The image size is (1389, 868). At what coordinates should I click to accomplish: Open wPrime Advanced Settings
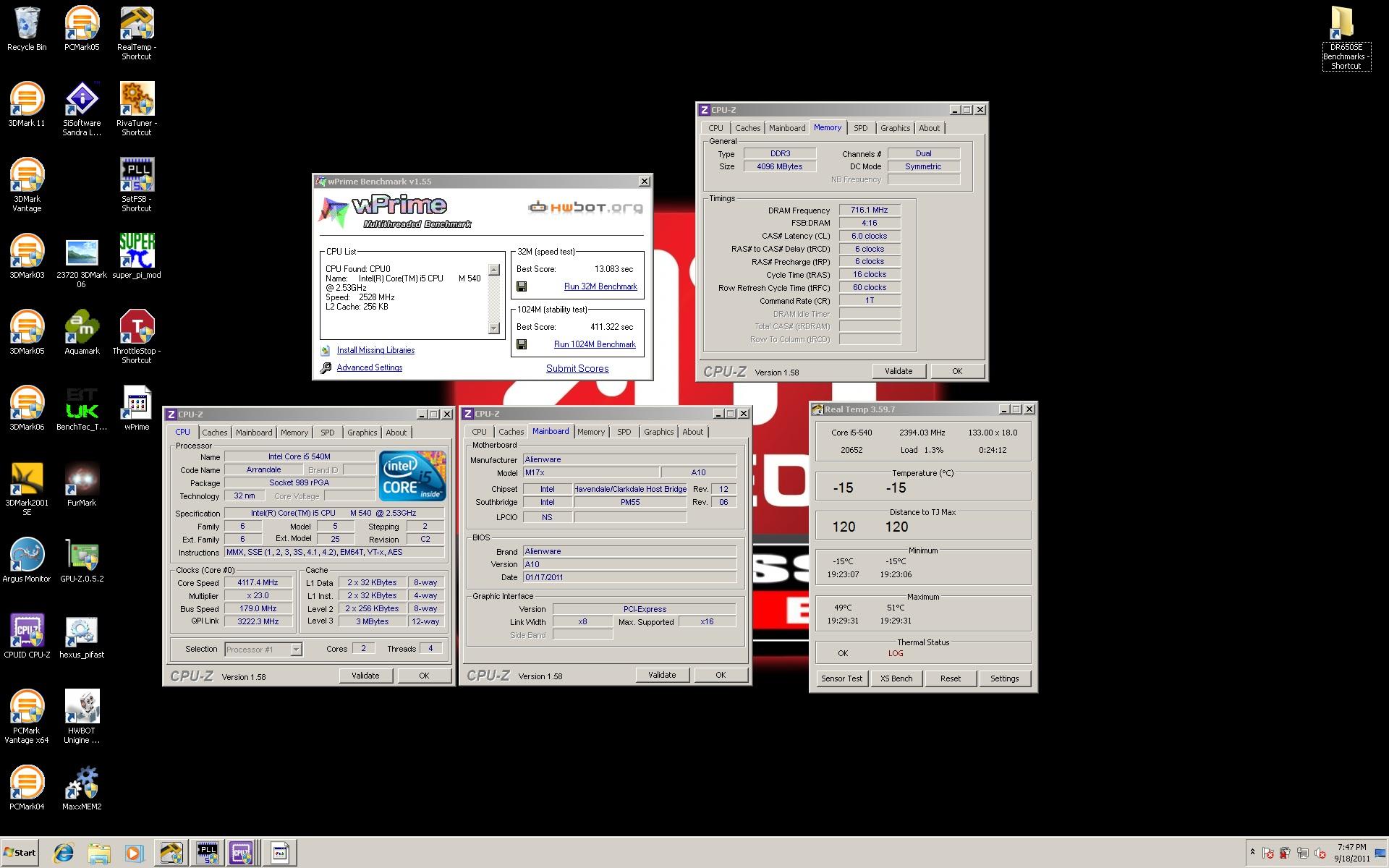(x=369, y=367)
